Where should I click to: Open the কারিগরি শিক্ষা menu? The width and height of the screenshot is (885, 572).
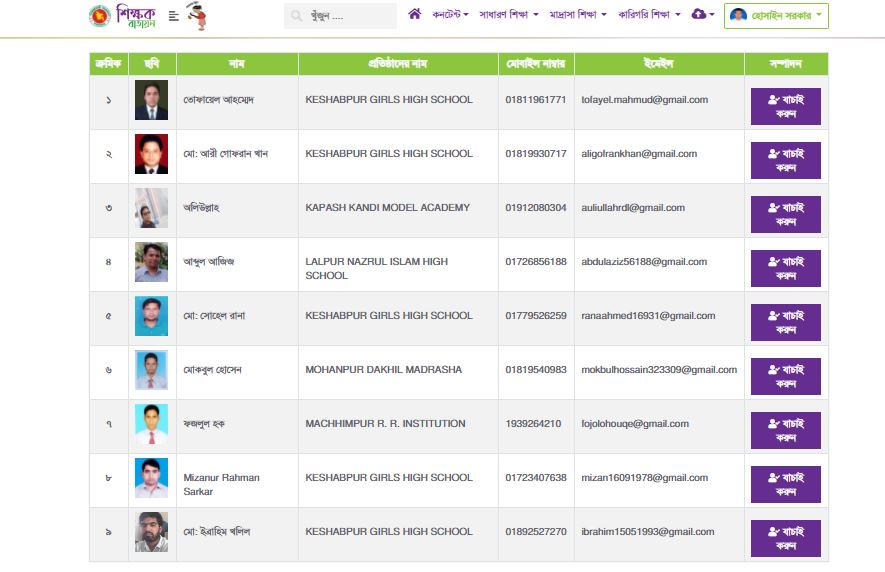click(649, 15)
